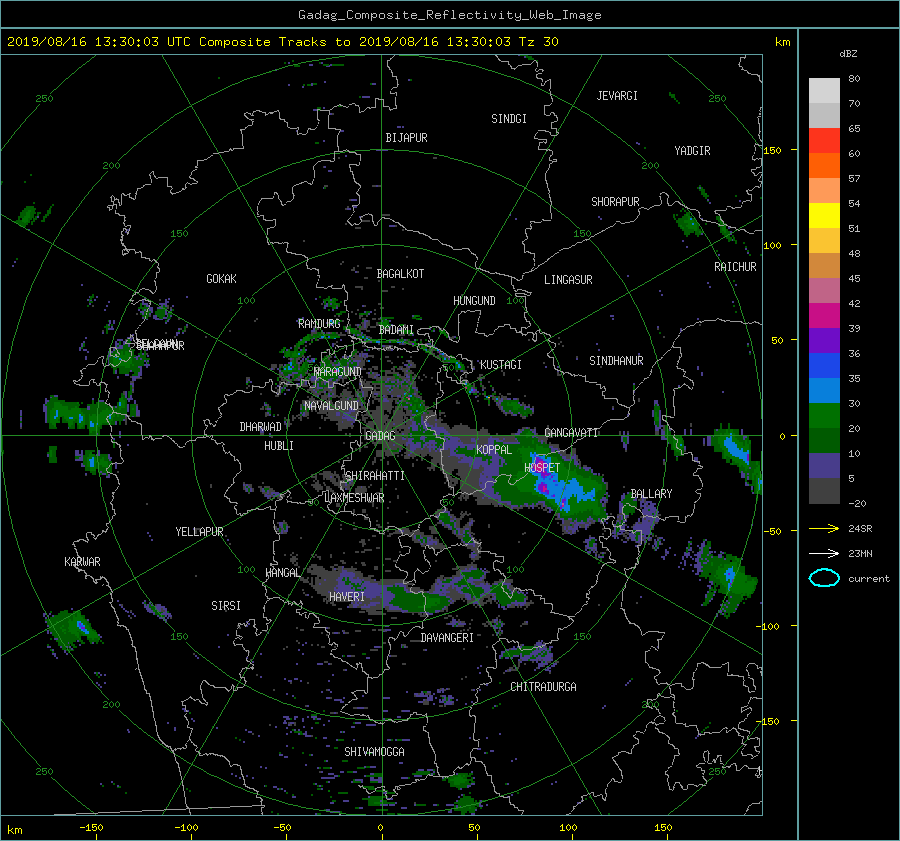The height and width of the screenshot is (841, 900).
Task: Click the BADAMI city label
Action: pyautogui.click(x=396, y=330)
